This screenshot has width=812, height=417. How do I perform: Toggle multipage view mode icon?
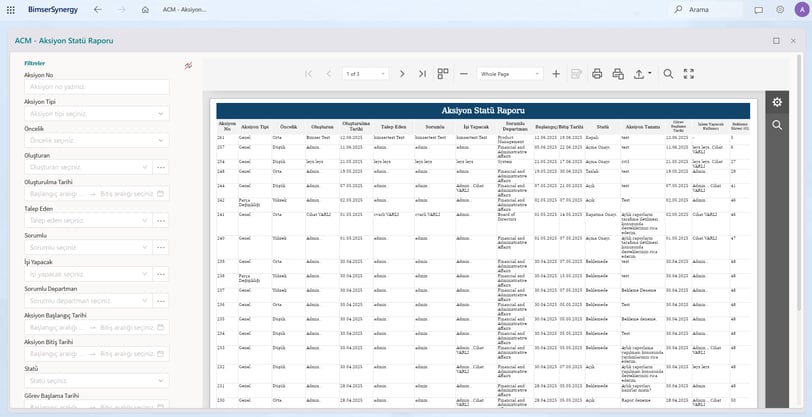pos(443,74)
